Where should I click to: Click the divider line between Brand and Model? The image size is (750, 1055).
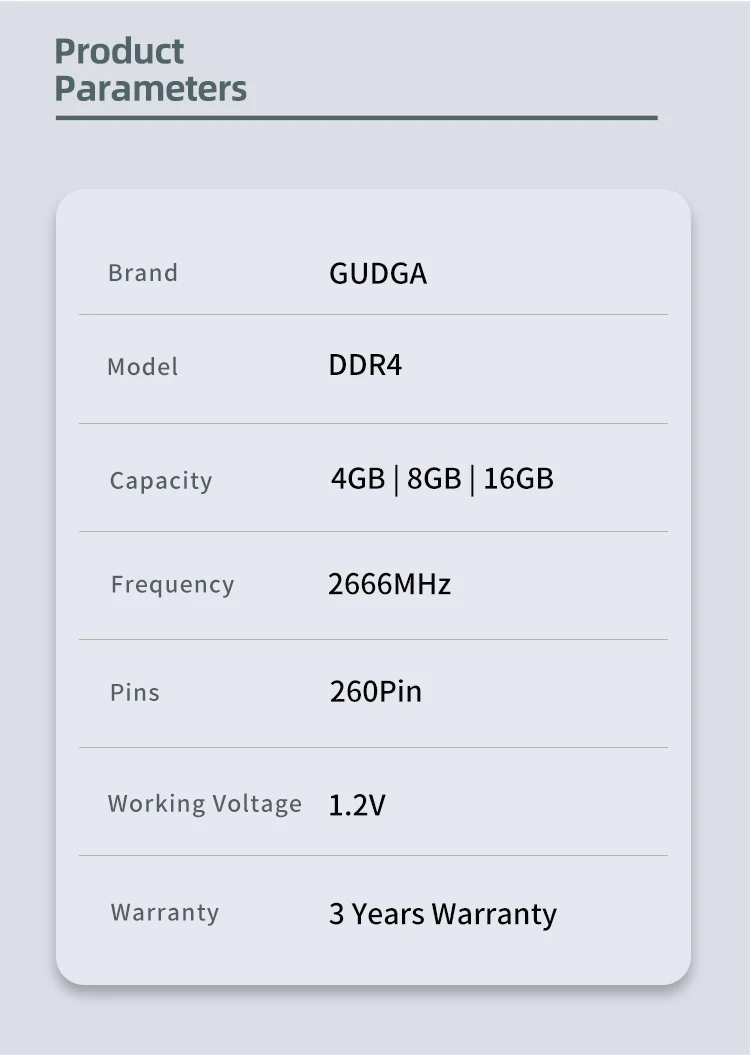(x=373, y=315)
